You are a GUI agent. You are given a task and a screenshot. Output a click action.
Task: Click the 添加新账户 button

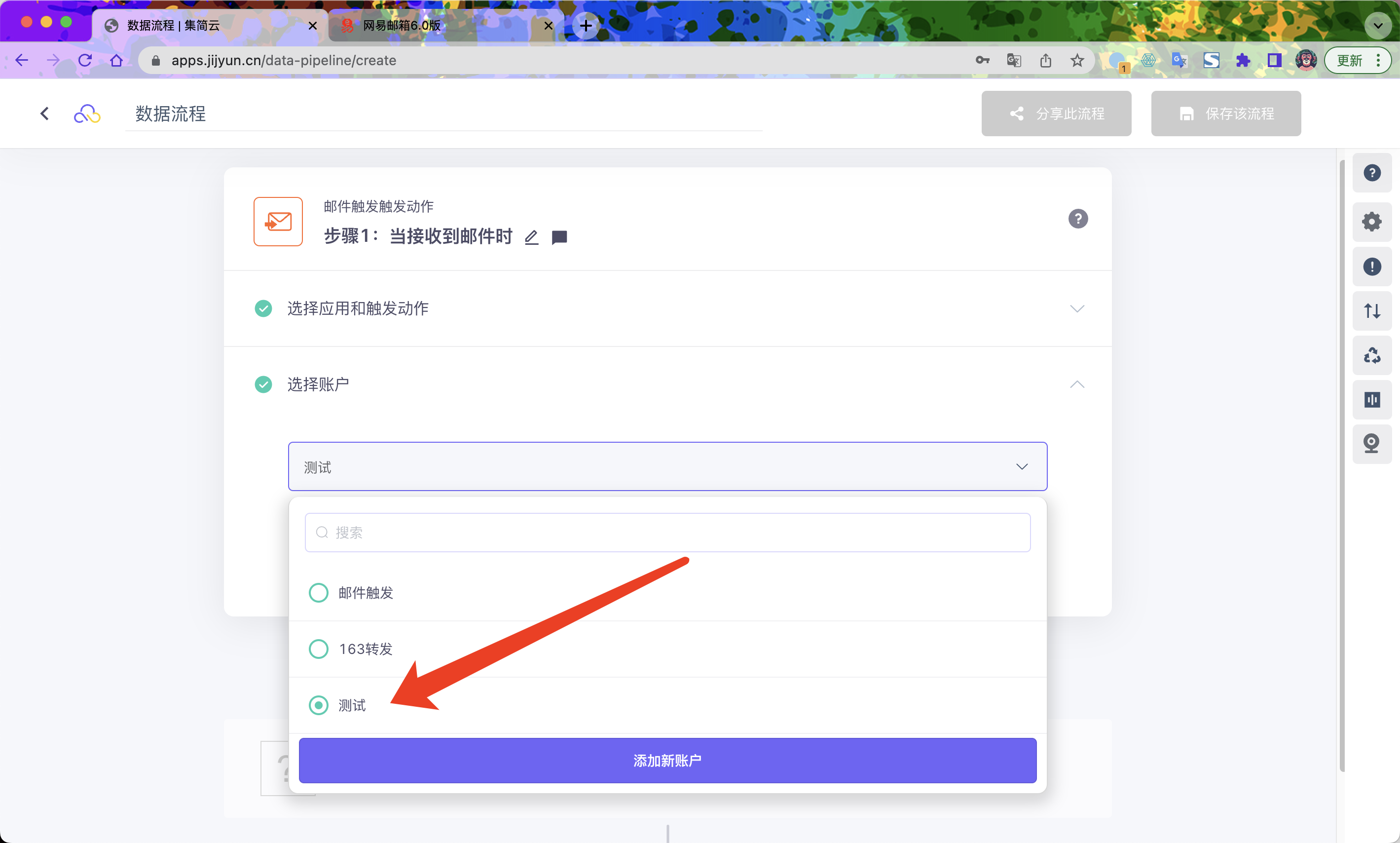point(667,760)
